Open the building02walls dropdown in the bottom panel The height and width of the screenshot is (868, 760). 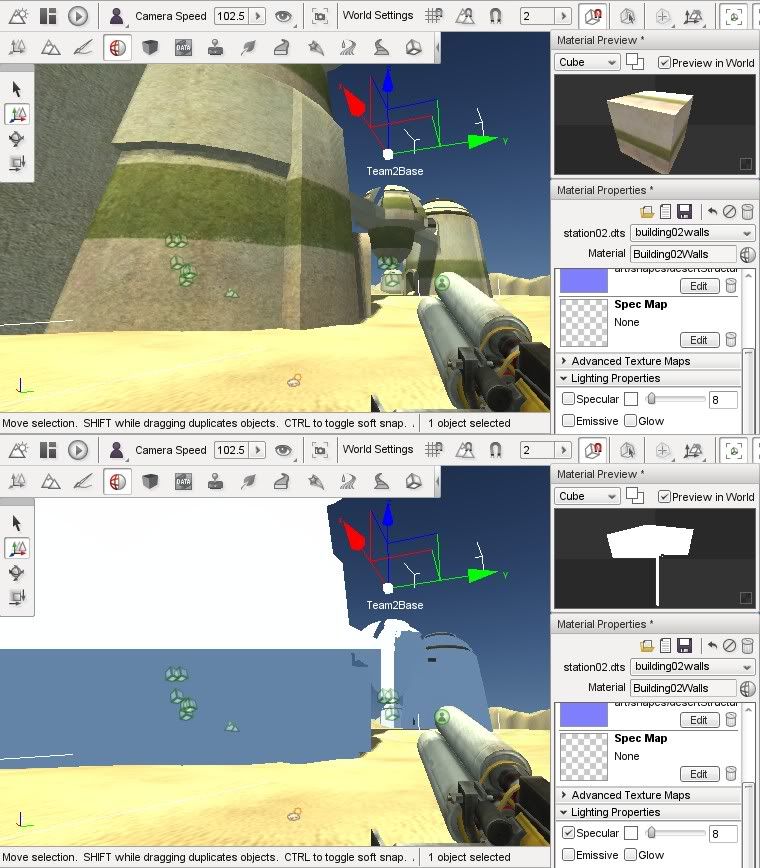tap(692, 667)
